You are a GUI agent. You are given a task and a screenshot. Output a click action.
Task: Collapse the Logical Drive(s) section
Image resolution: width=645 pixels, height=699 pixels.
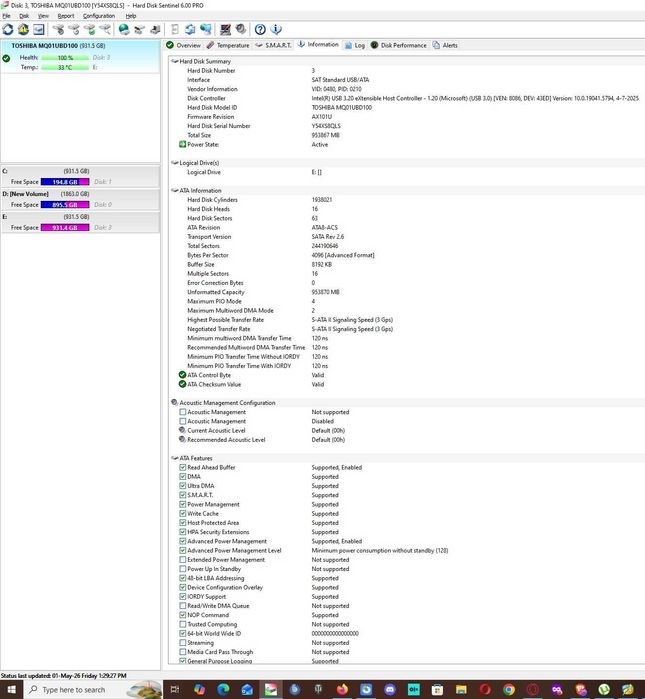point(175,163)
